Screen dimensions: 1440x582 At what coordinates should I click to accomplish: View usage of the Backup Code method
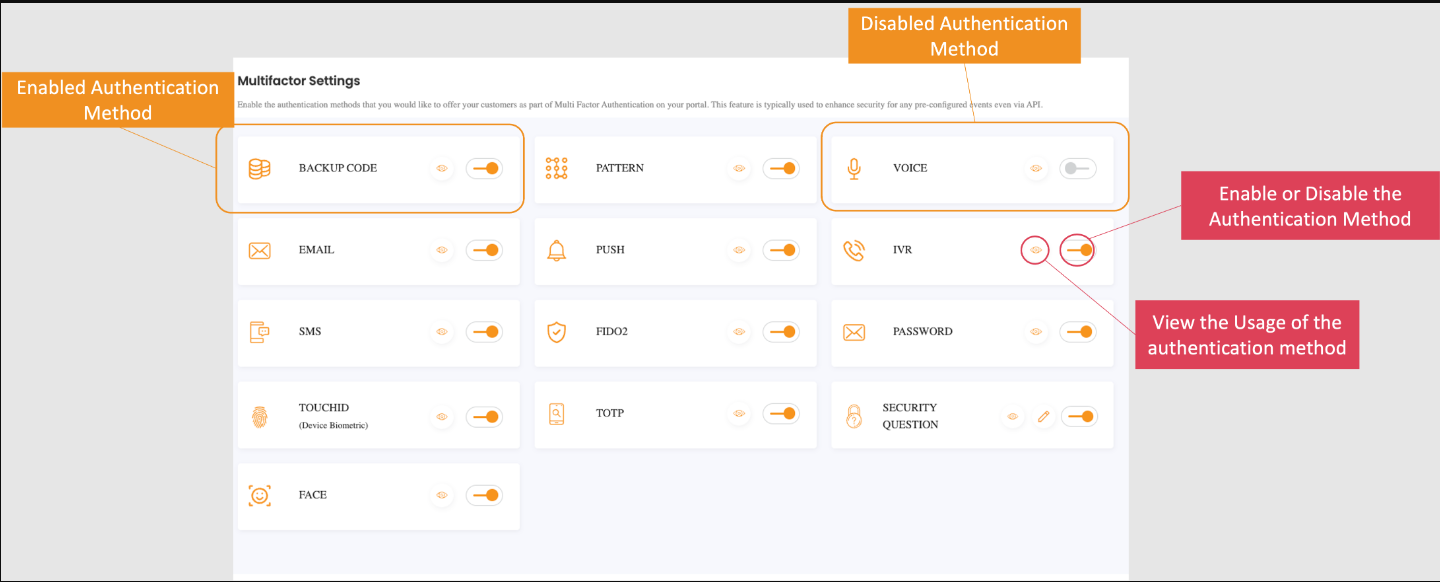pyautogui.click(x=442, y=168)
